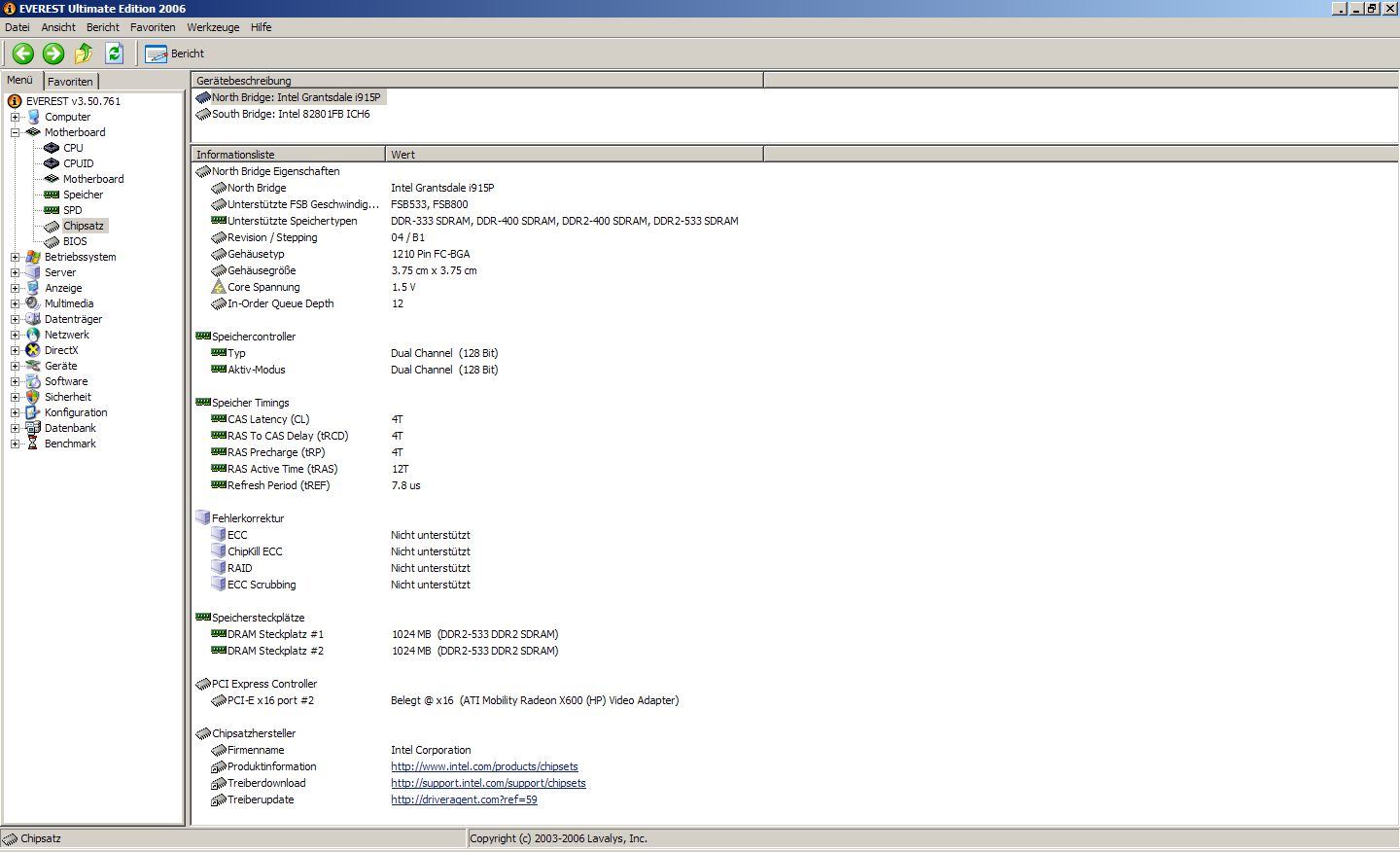The width and height of the screenshot is (1400, 852).
Task: Expand the Benchmark tree node
Action: click(15, 444)
